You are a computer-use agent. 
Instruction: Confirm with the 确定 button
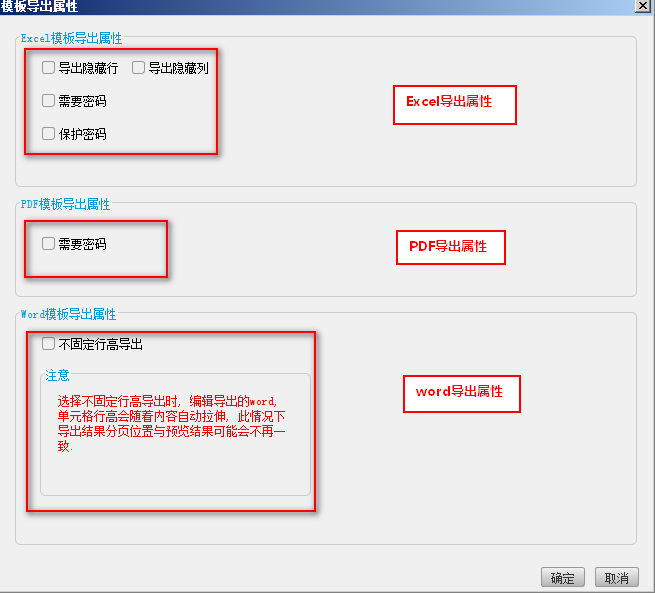562,578
